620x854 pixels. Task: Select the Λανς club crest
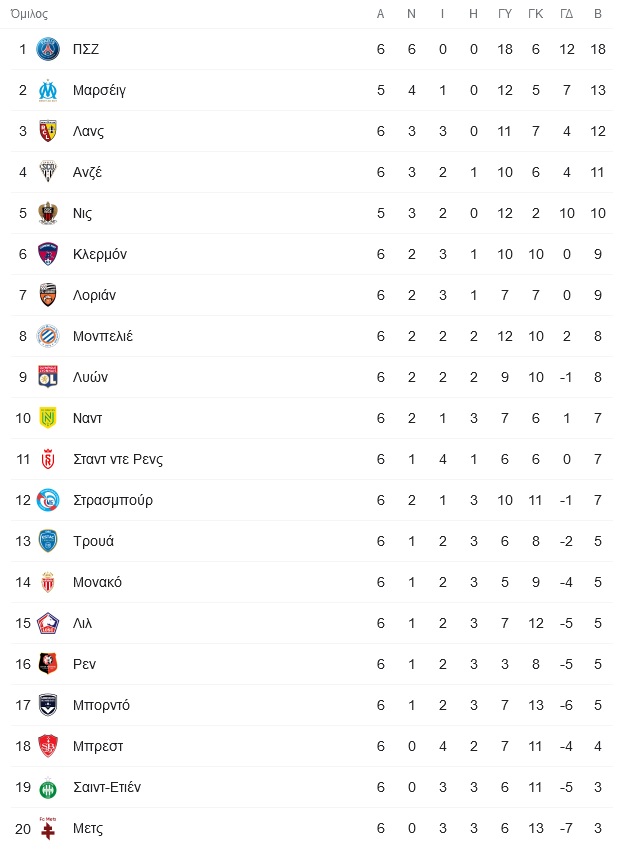(x=48, y=131)
